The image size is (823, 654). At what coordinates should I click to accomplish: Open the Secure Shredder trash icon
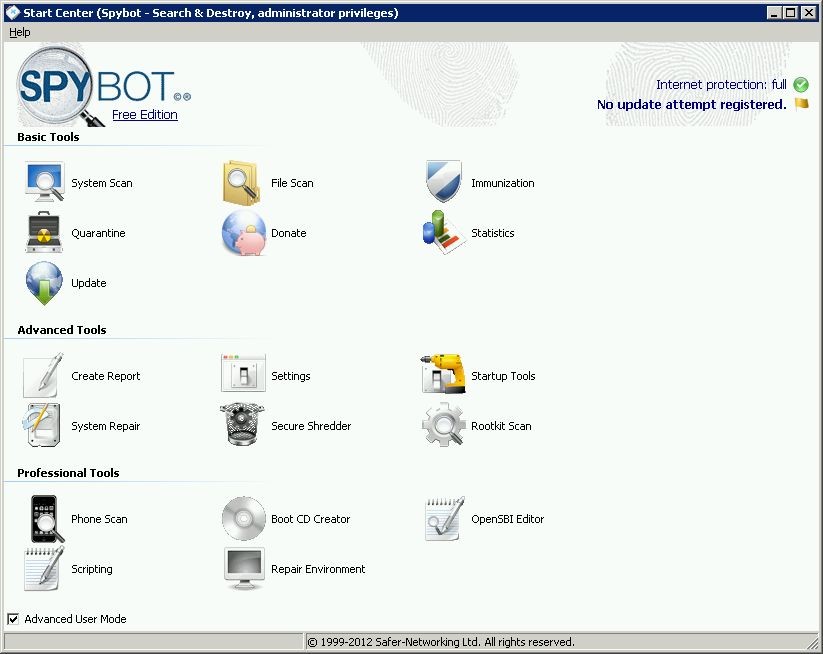click(242, 424)
